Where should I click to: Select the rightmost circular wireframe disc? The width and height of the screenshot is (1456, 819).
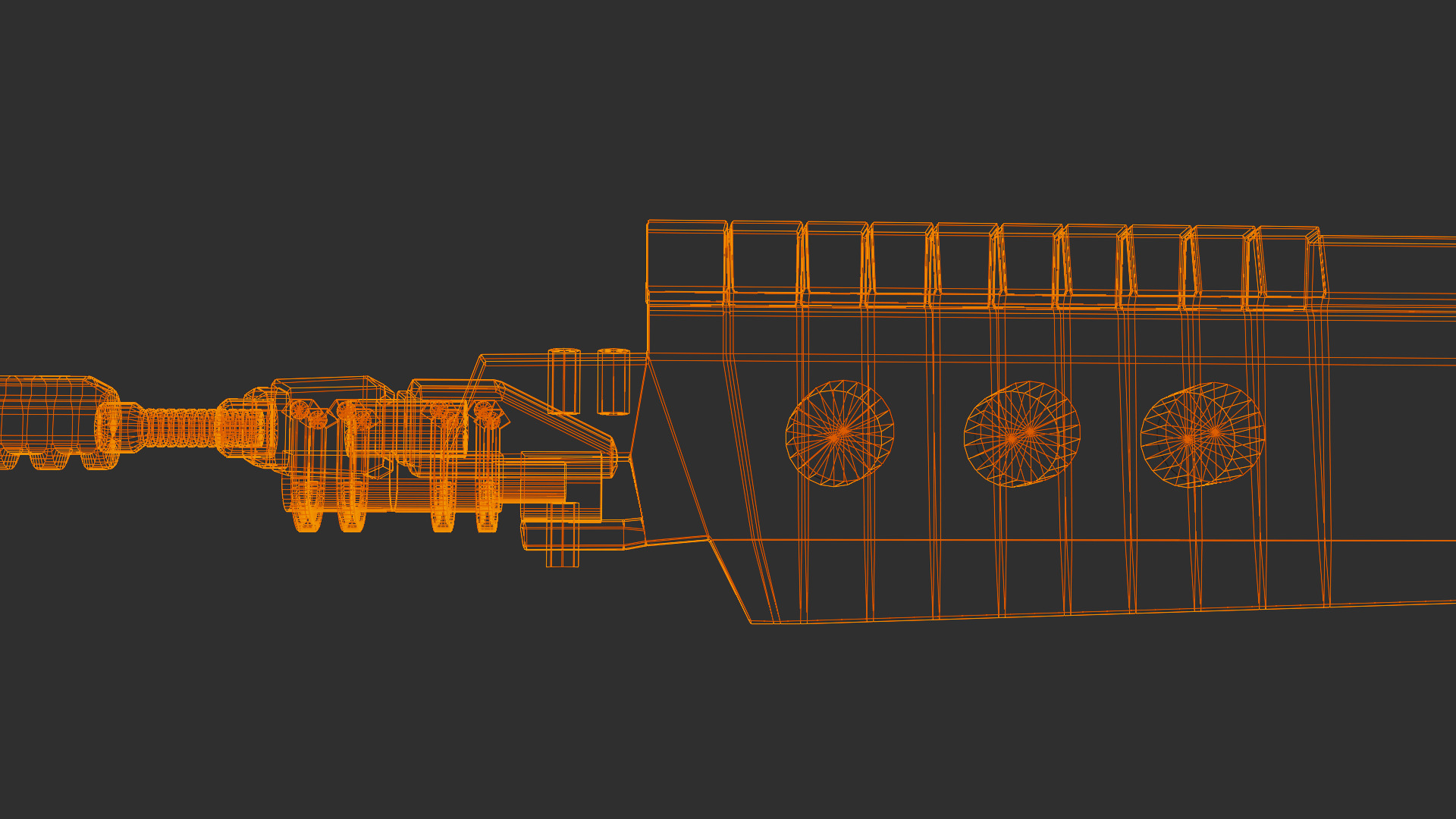click(1202, 434)
